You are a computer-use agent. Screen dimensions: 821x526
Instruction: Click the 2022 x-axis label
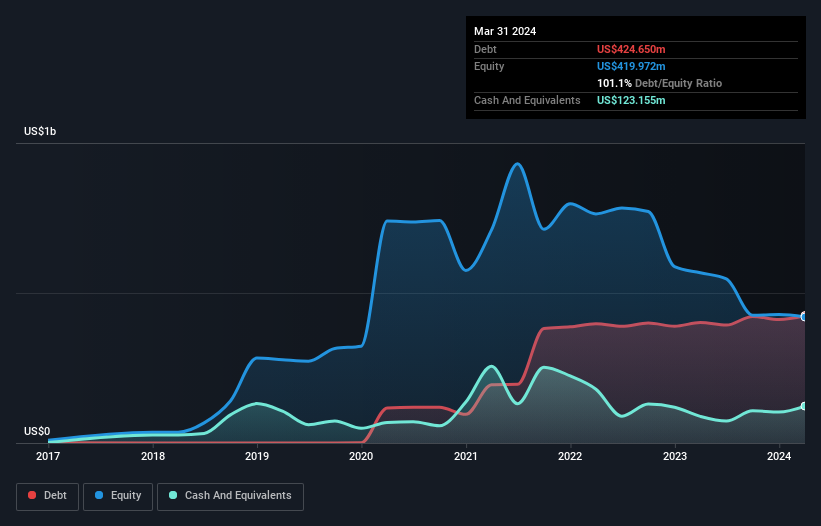click(x=570, y=456)
